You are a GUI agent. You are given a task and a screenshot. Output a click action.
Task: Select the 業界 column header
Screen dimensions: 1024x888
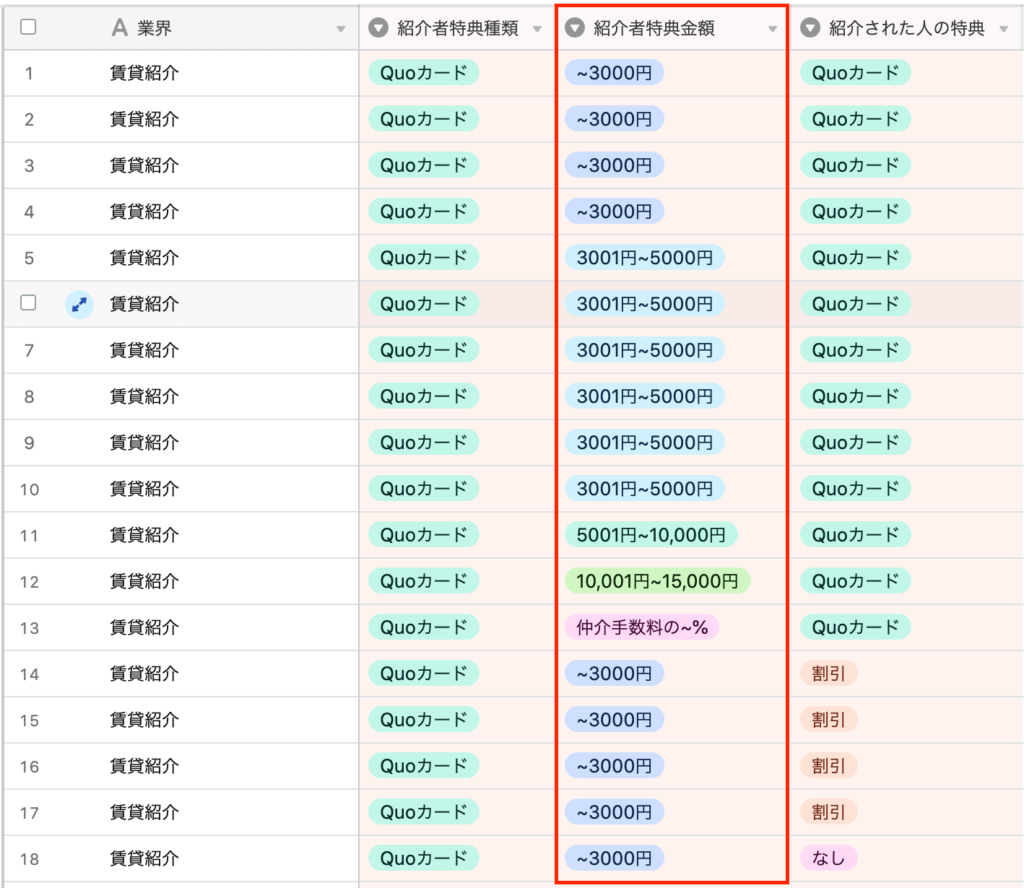(182, 27)
